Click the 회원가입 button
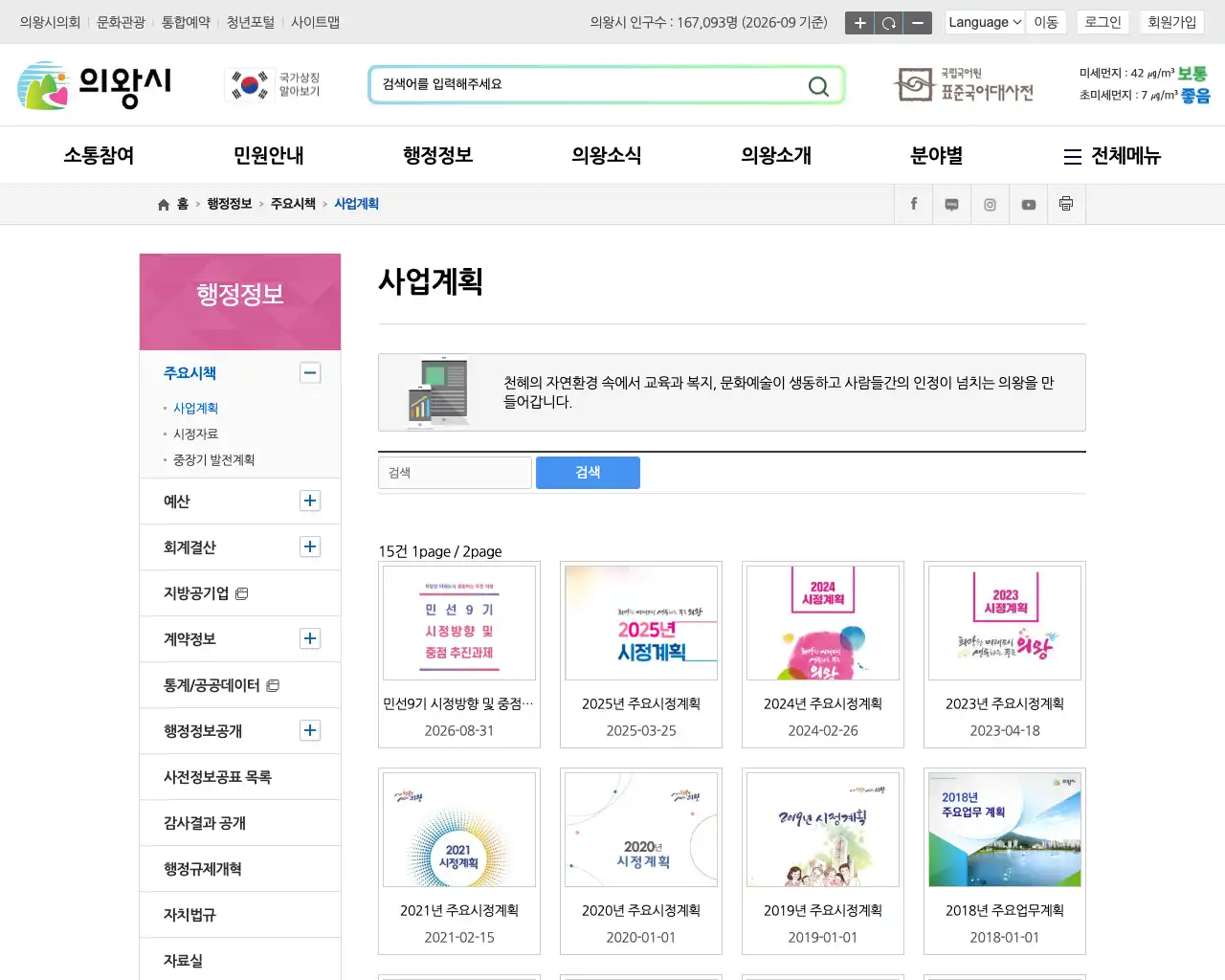 pos(1172,22)
